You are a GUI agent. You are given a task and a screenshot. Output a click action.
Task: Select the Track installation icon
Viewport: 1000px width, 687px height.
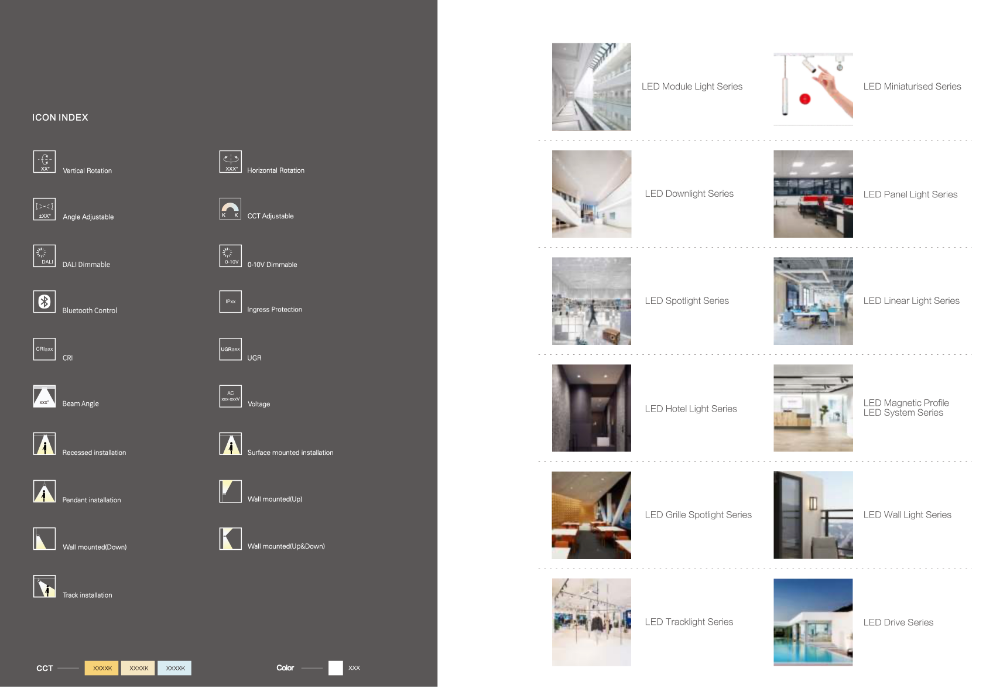pos(45,586)
